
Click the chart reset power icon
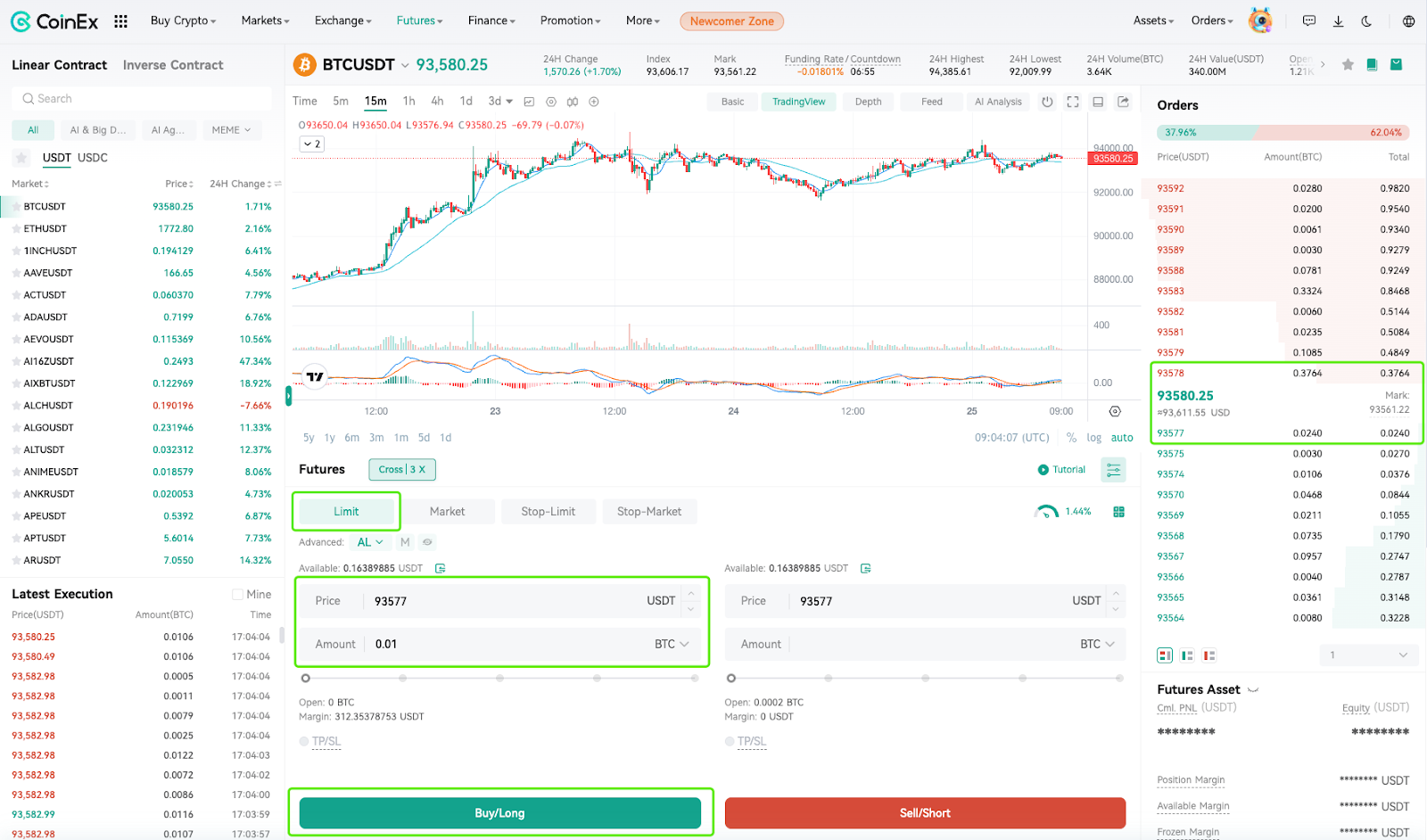(x=1047, y=102)
